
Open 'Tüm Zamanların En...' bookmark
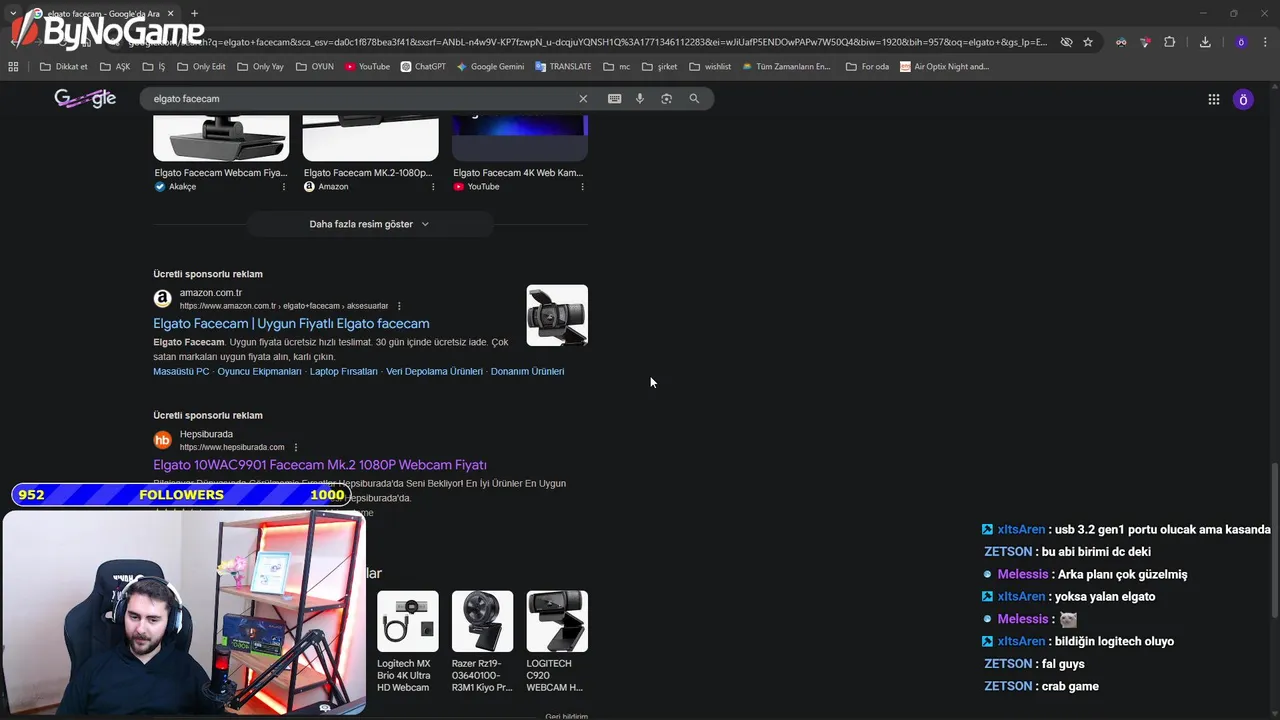(786, 67)
